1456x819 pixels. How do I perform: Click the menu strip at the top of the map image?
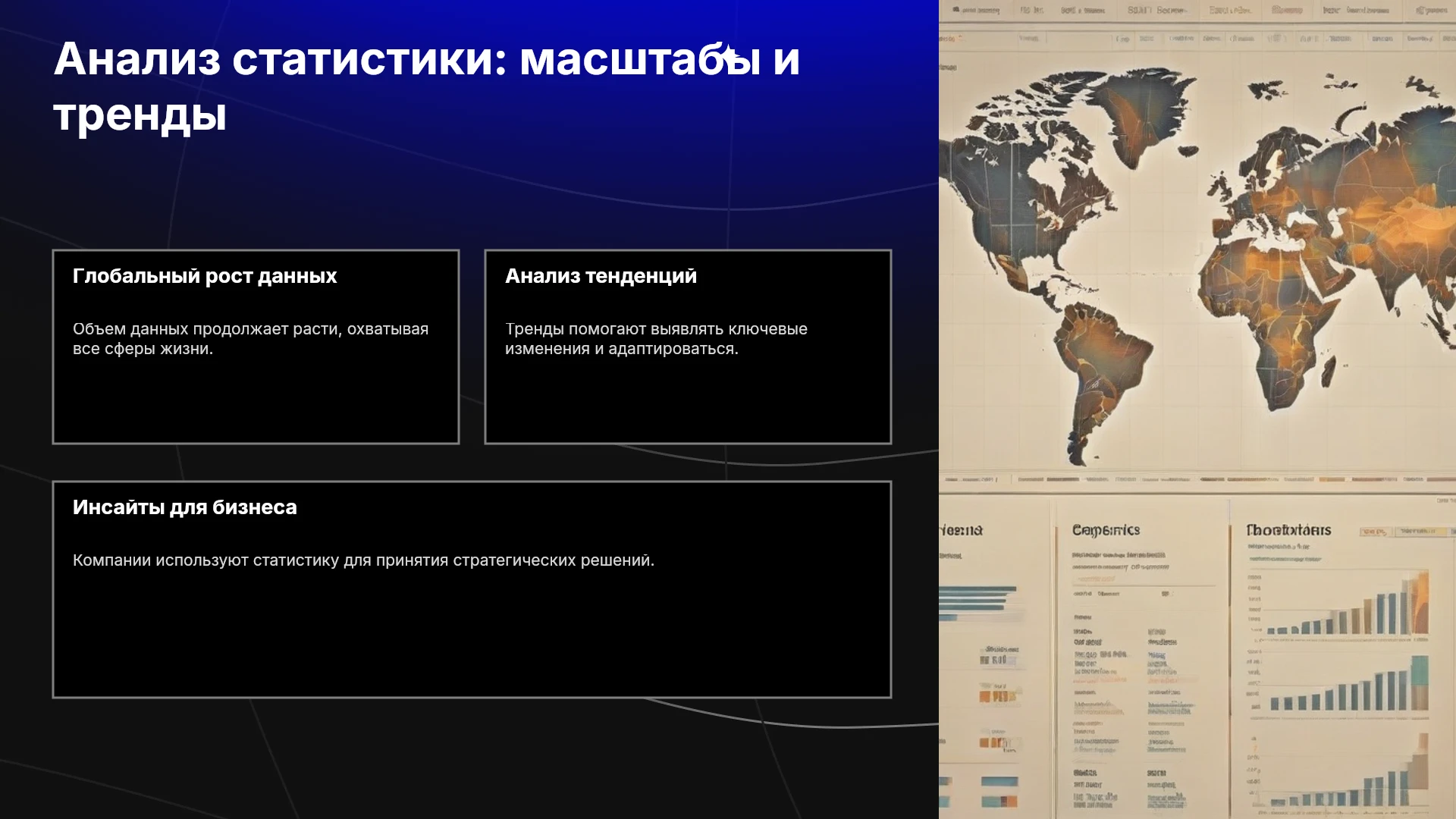[x=1197, y=11]
